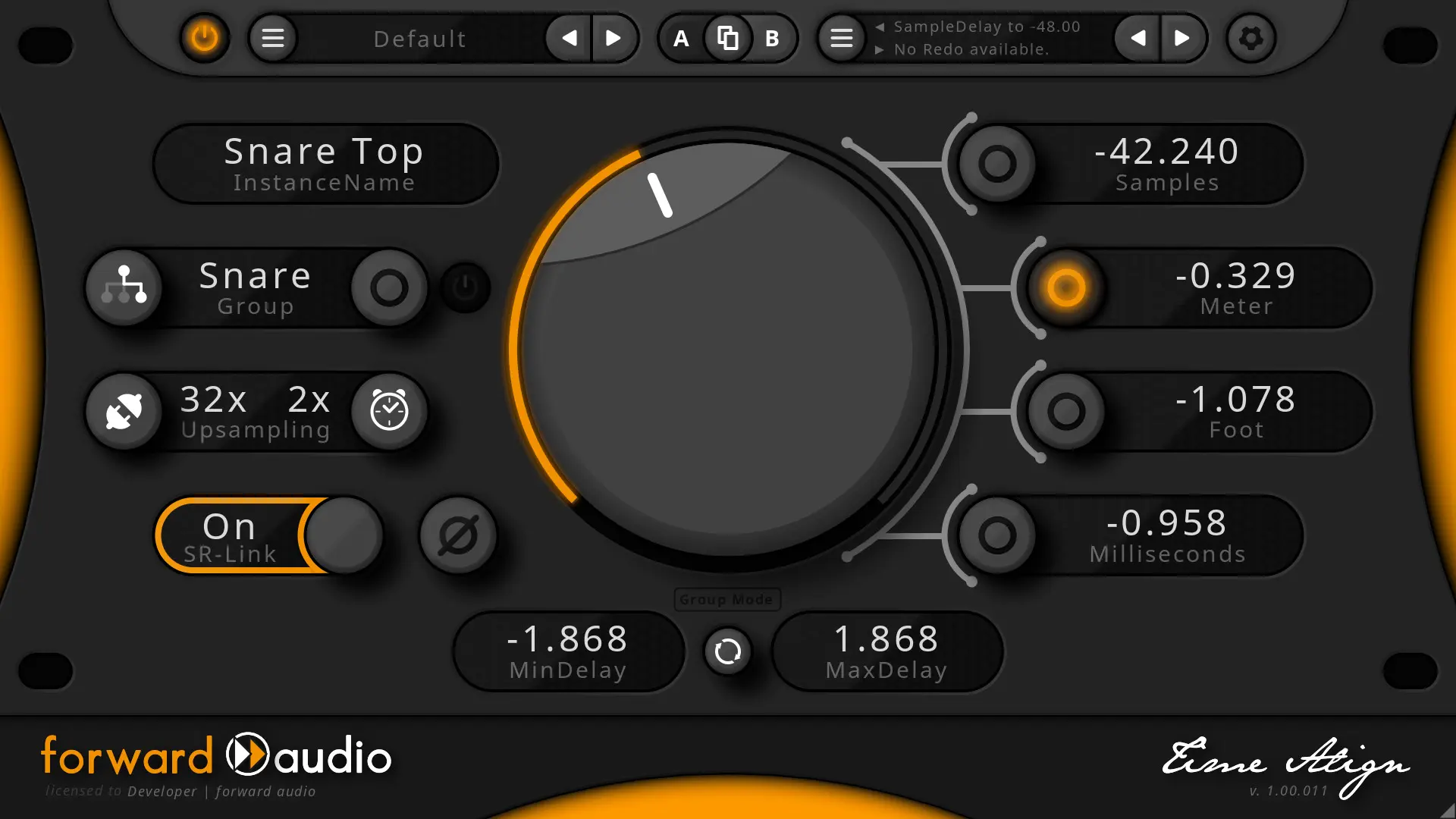Click the upsampling plug icon

tap(124, 411)
